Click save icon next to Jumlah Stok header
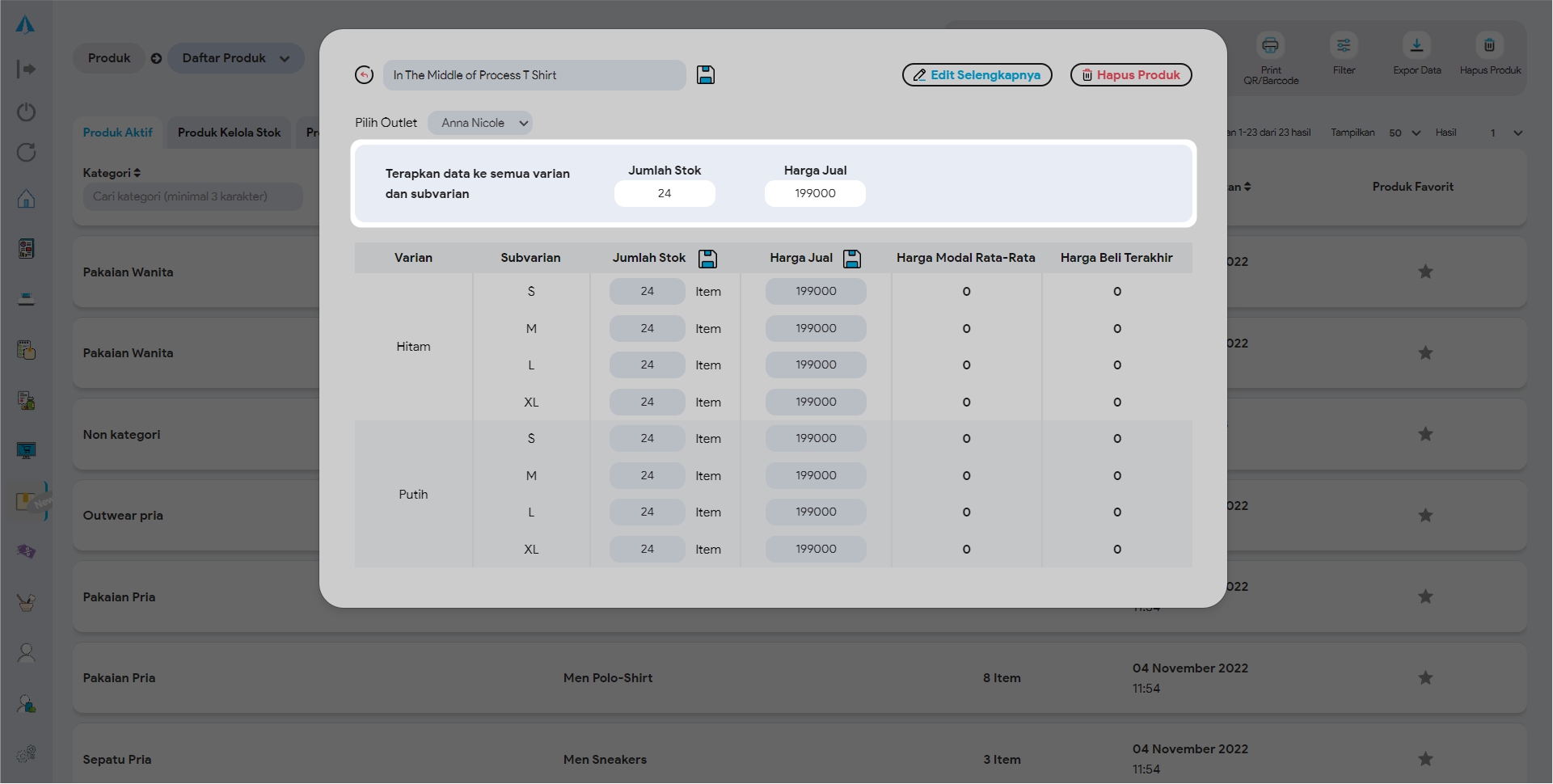This screenshot has width=1553, height=784. click(x=707, y=259)
